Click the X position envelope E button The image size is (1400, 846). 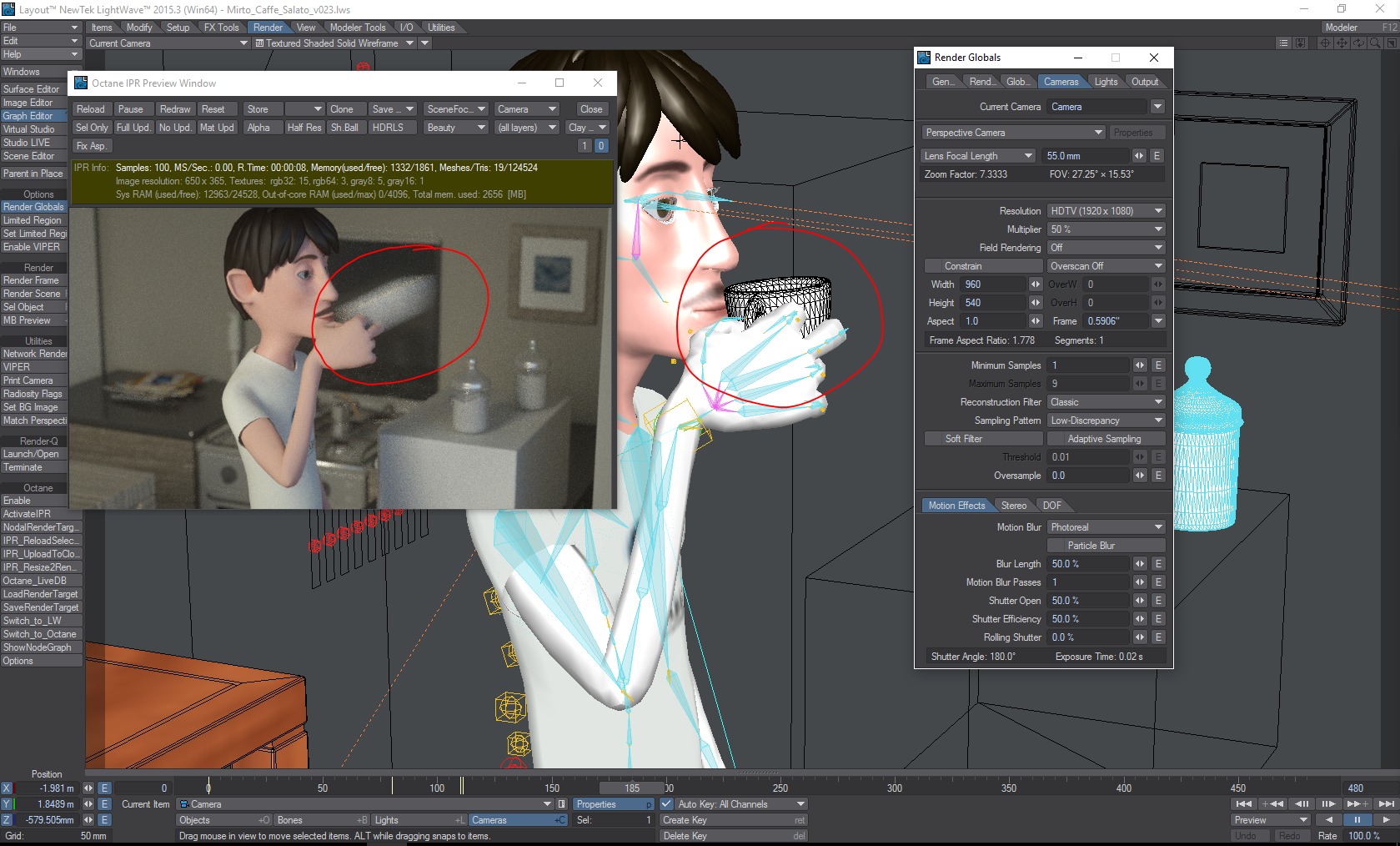(x=105, y=788)
